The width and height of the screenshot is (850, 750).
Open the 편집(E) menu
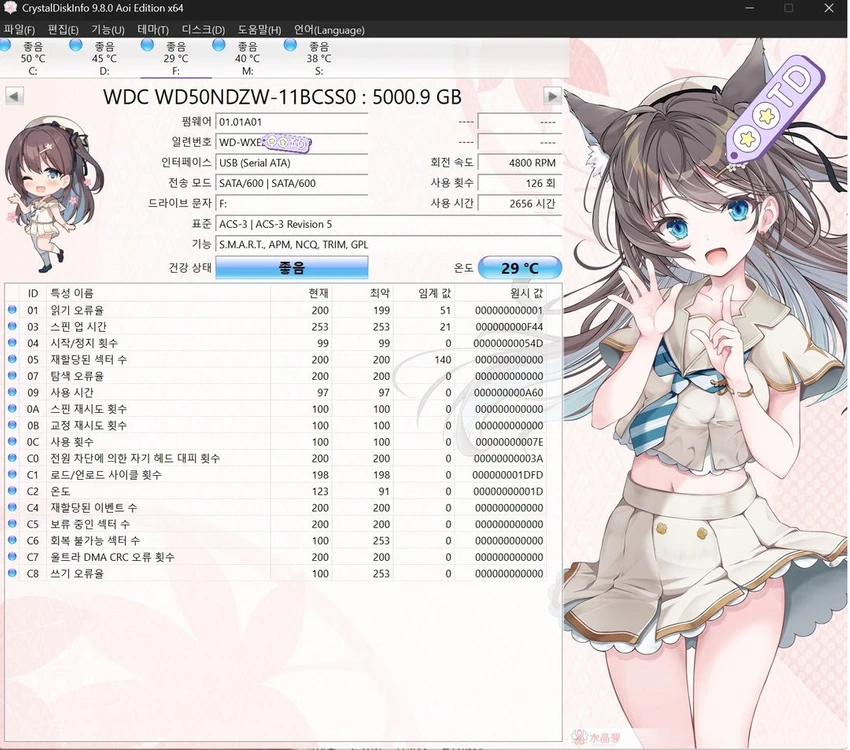coord(63,30)
